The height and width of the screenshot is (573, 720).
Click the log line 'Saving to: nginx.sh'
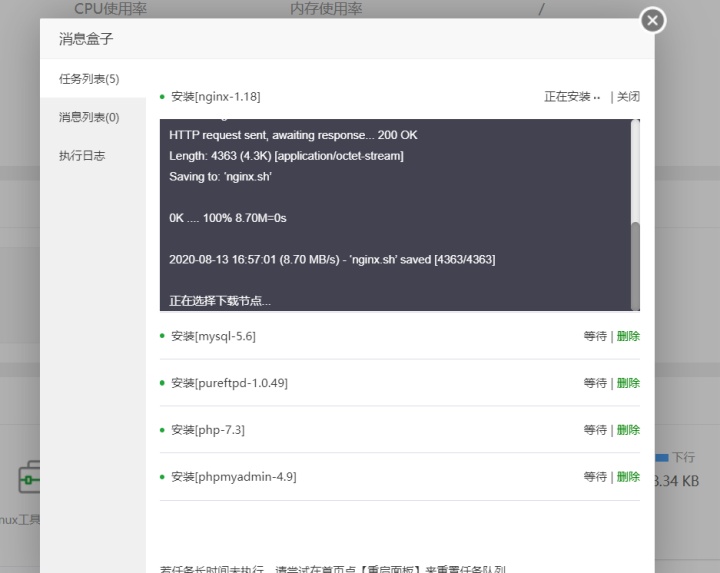coord(220,177)
